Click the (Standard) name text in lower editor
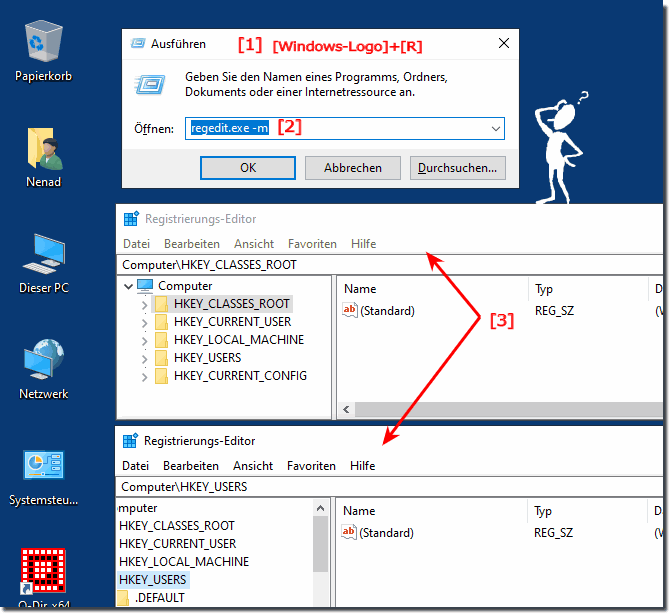Viewport: 670px width, 614px height. click(387, 532)
